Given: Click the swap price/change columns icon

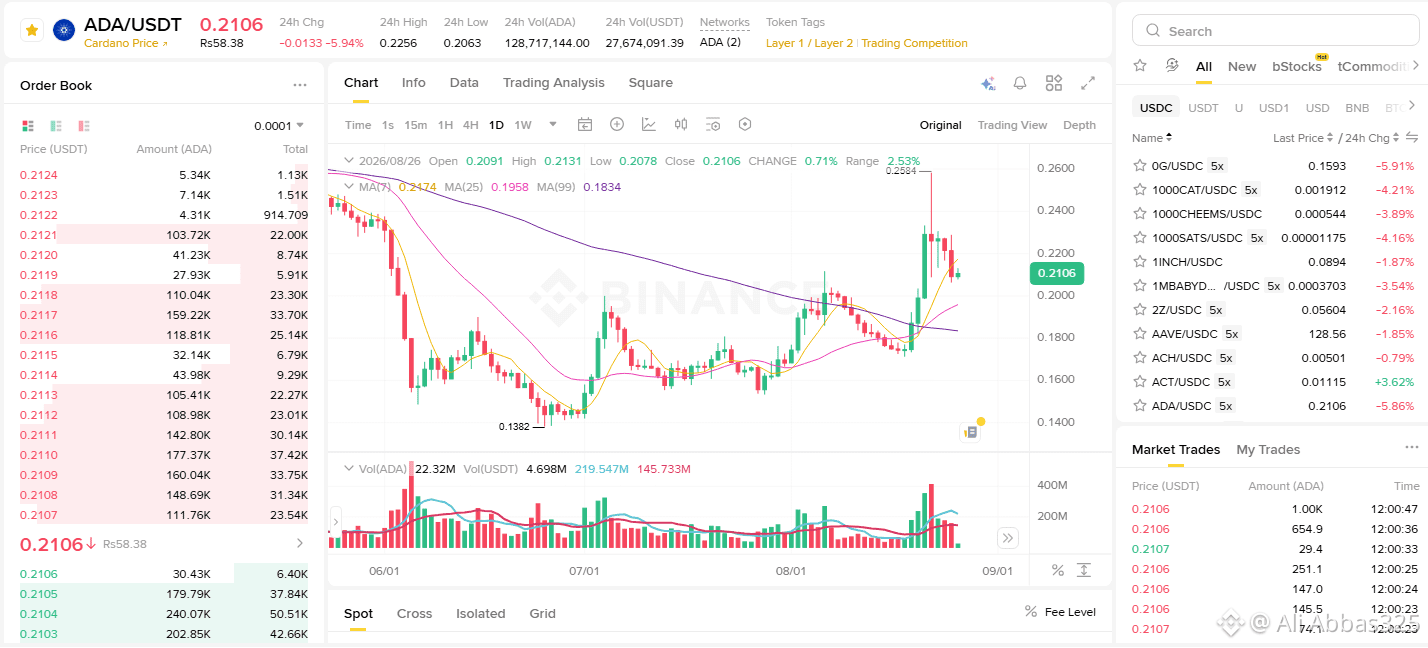Looking at the screenshot, I should [x=1412, y=137].
